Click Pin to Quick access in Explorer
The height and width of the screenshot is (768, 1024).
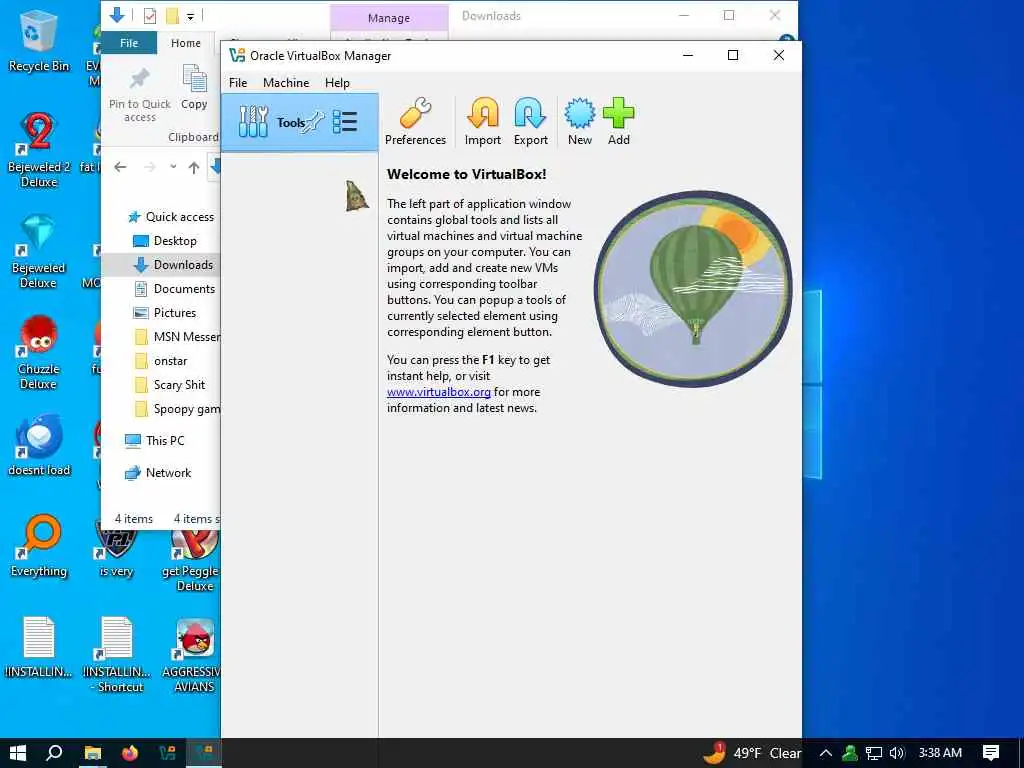(140, 95)
